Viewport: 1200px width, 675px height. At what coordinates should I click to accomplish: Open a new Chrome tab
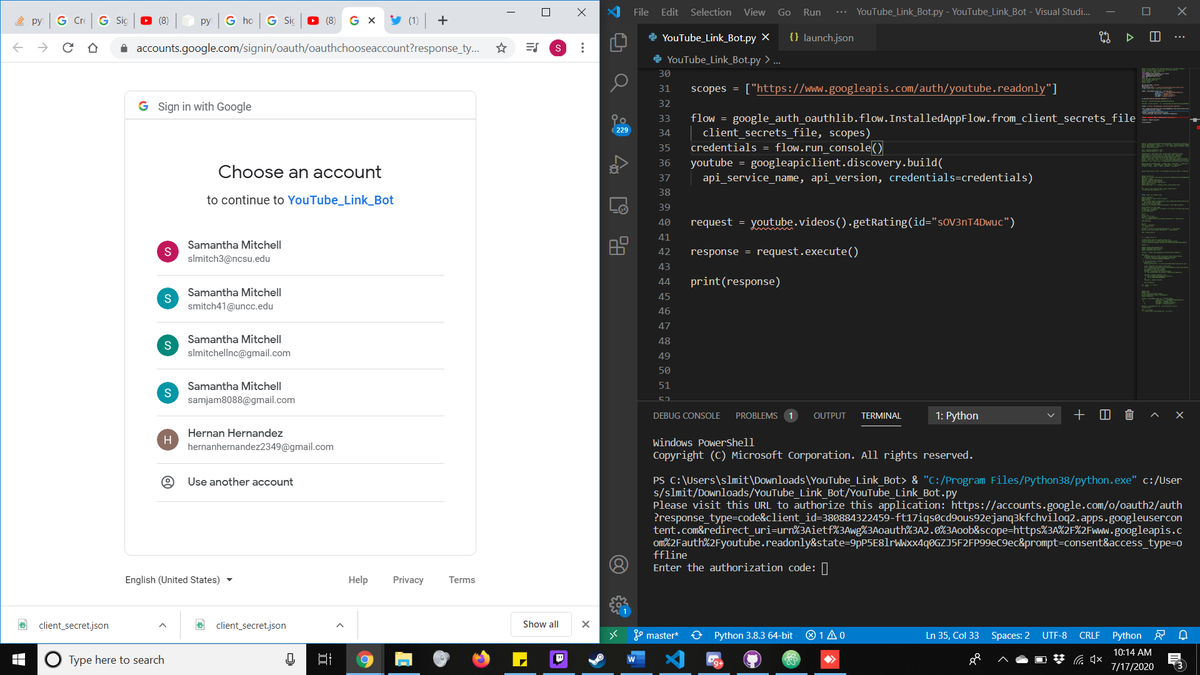coord(442,20)
